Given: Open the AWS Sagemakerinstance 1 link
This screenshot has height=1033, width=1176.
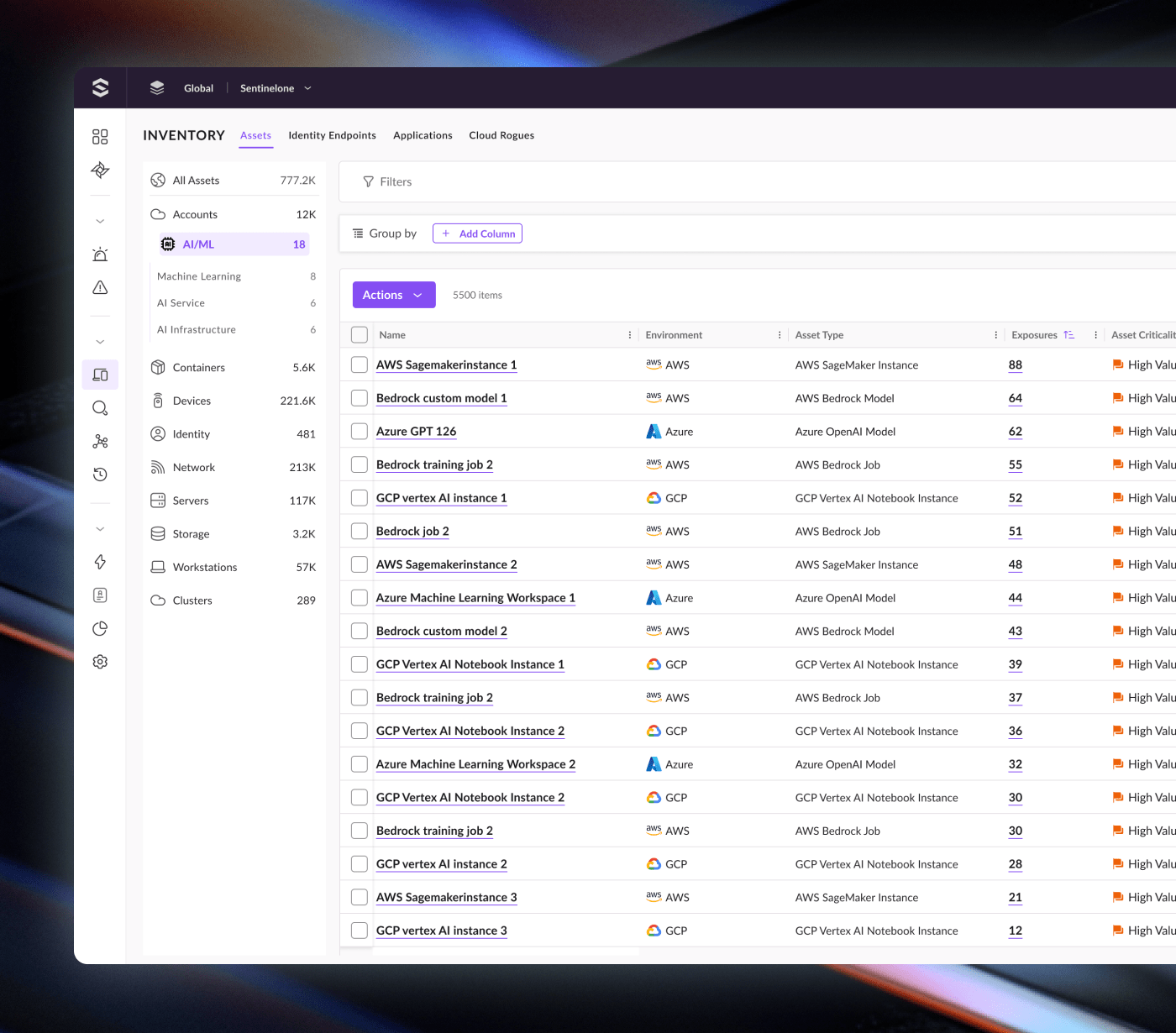Looking at the screenshot, I should (446, 365).
